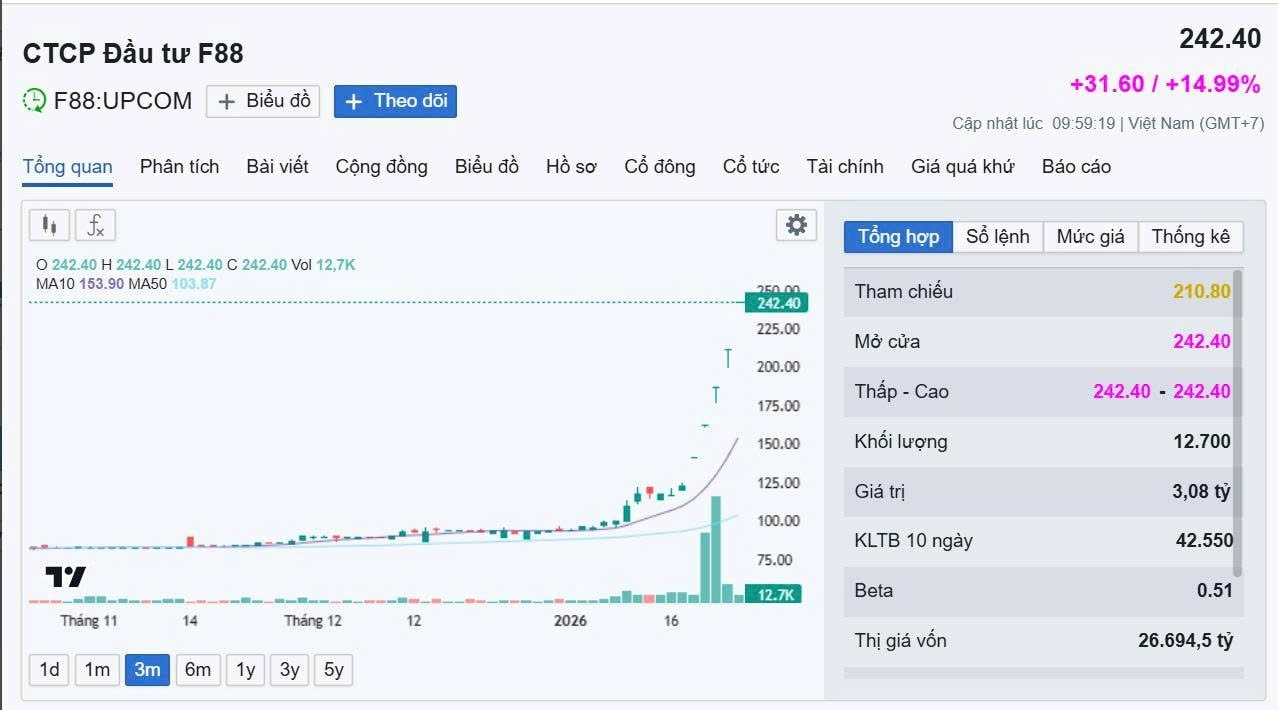This screenshot has height=710, width=1278.
Task: Click the Biểu đồ plus button
Action: (x=263, y=101)
